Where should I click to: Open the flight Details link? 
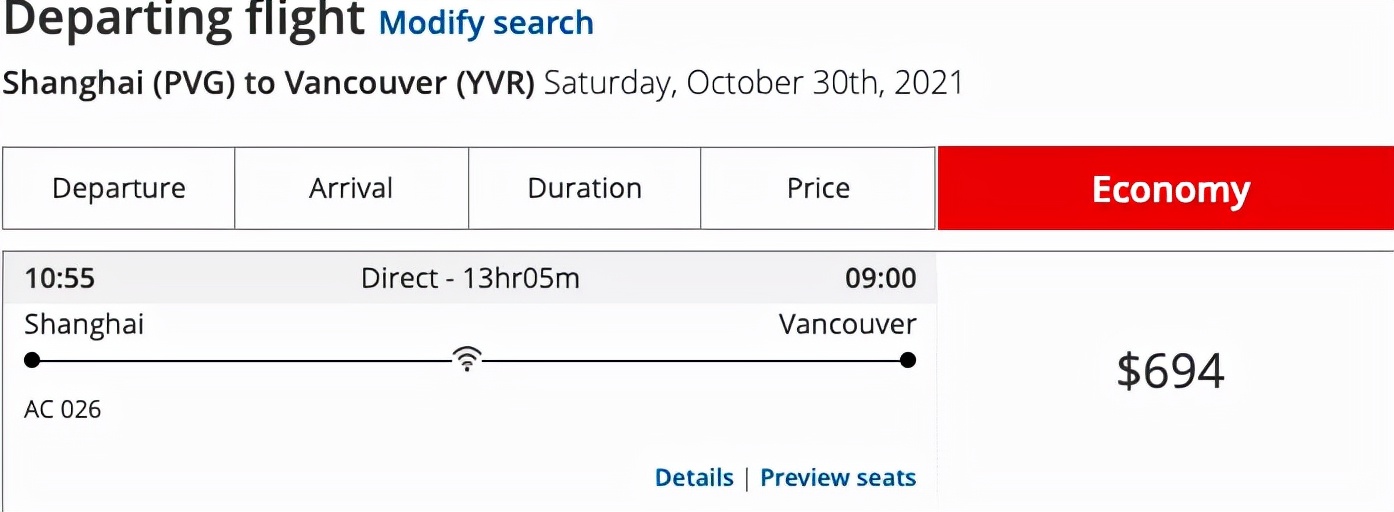tap(694, 478)
